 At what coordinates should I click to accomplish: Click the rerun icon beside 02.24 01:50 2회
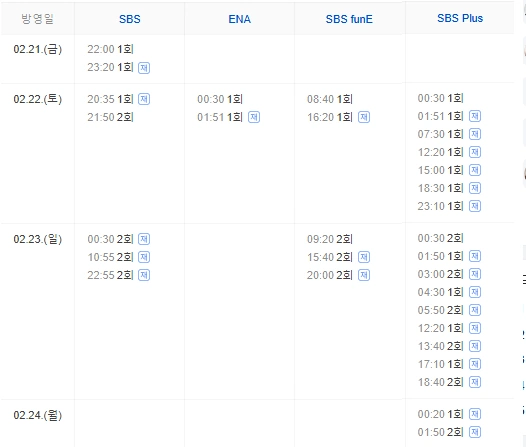click(x=475, y=433)
